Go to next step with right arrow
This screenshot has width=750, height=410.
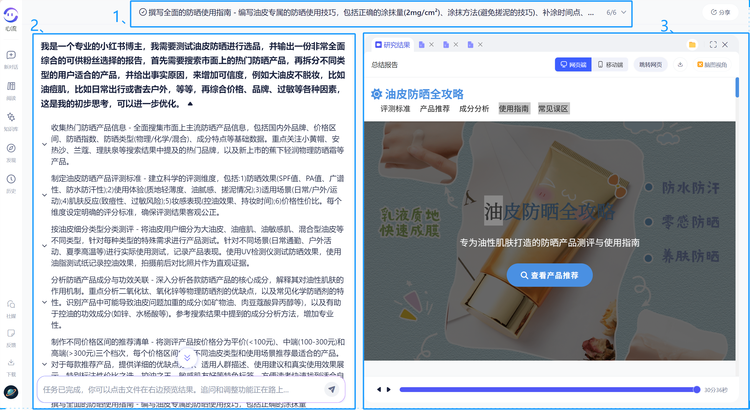click(x=389, y=389)
